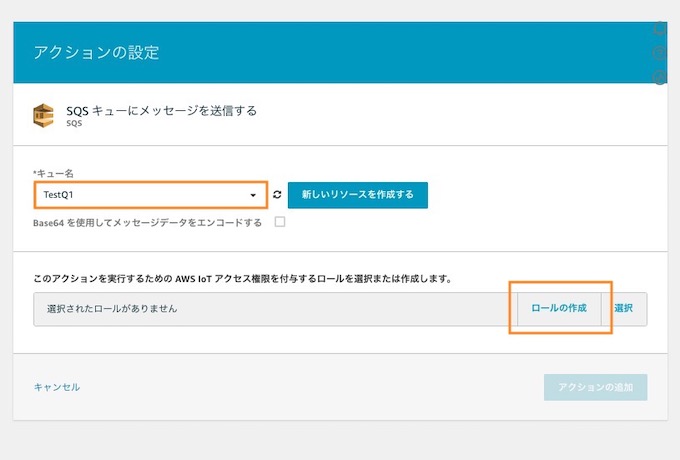Click the caret arrow in the queue name field
Image resolution: width=680 pixels, height=460 pixels.
[253, 195]
